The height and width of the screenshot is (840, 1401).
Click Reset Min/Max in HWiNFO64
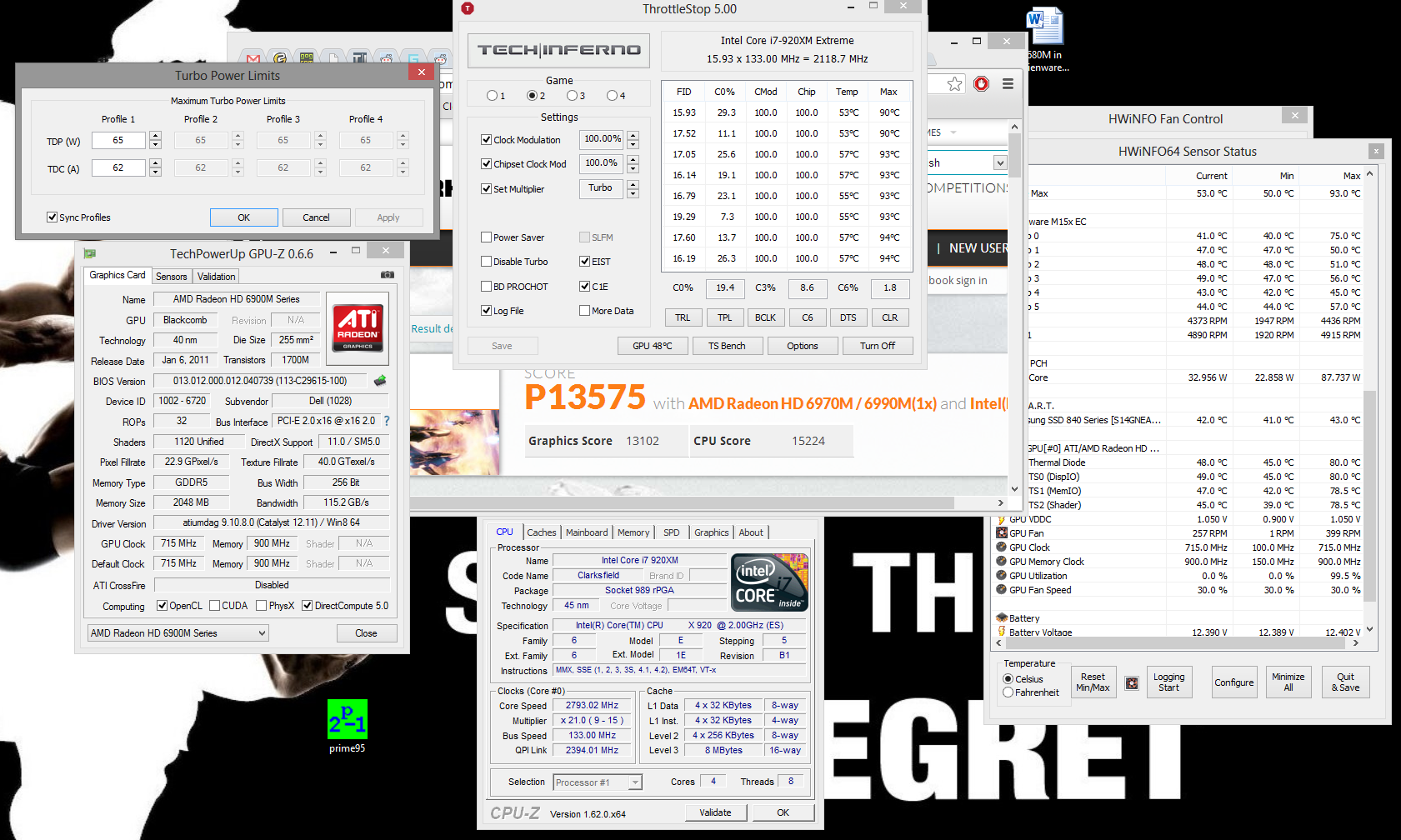tap(1093, 682)
